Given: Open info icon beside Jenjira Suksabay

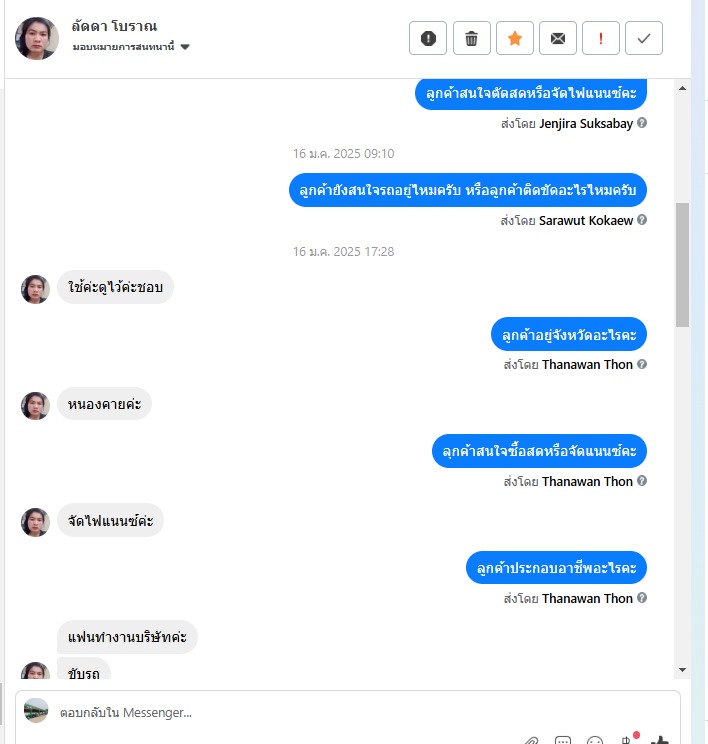Looking at the screenshot, I should pos(642,123).
